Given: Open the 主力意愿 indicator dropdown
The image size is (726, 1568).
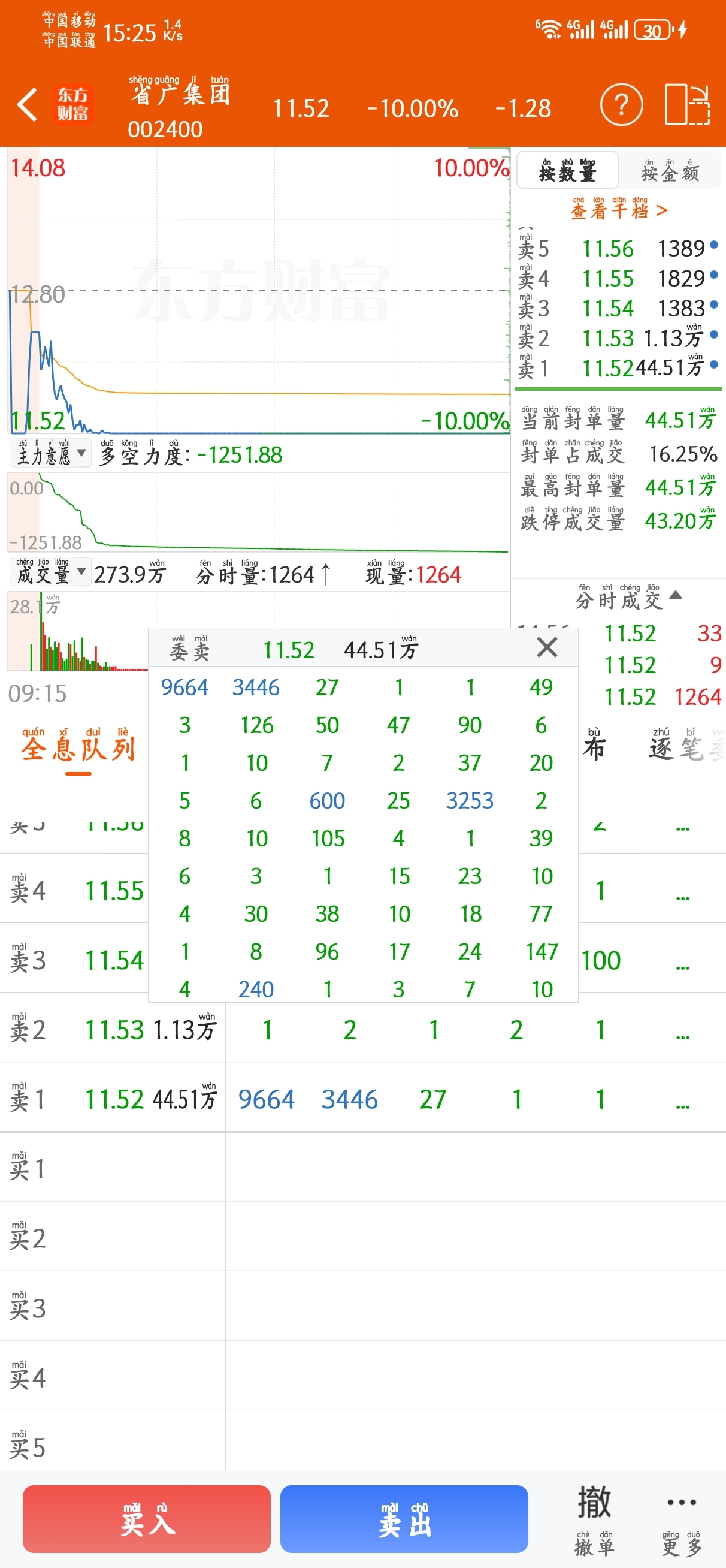Looking at the screenshot, I should tap(50, 454).
